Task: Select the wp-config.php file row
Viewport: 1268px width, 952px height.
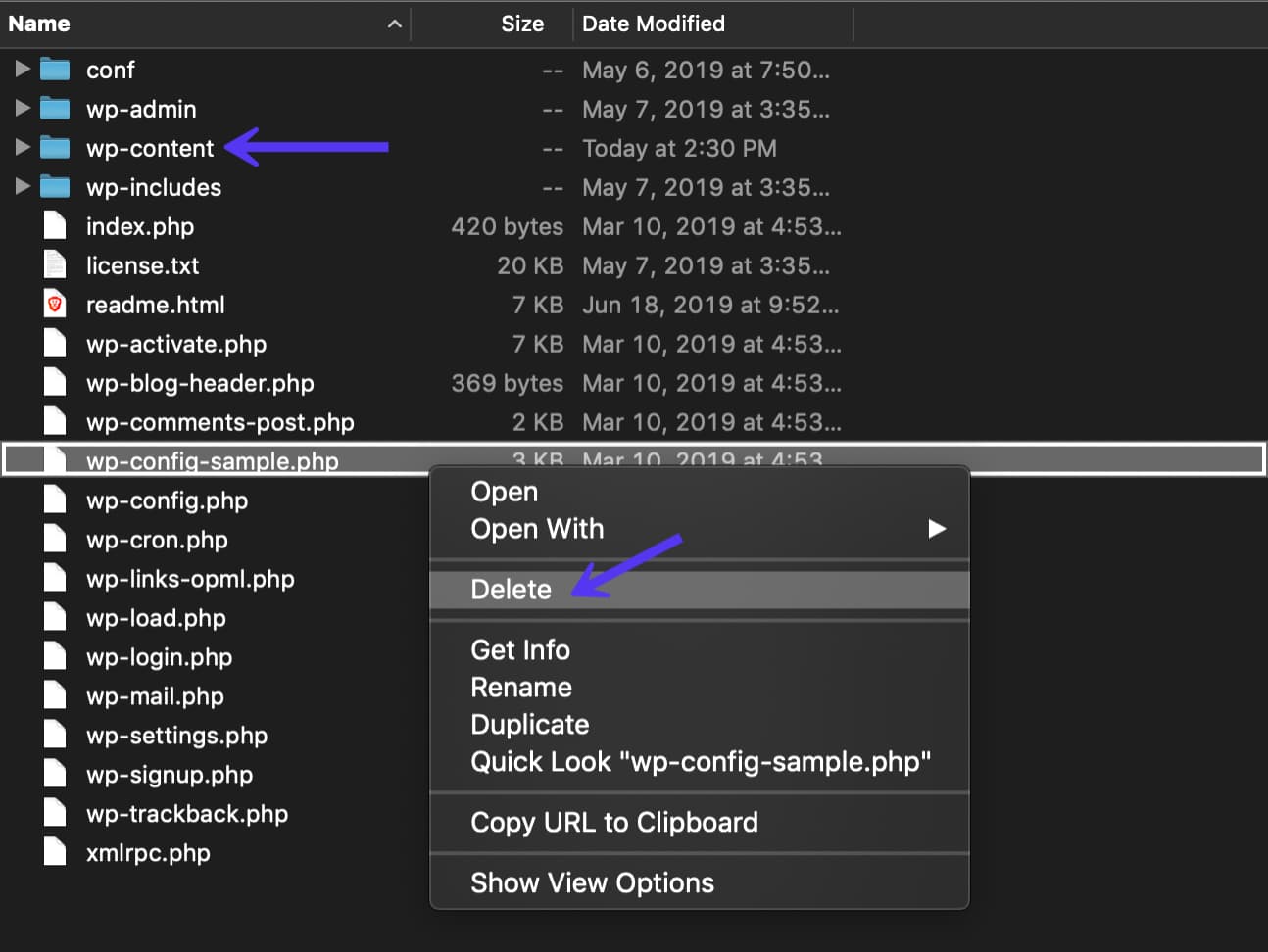Action: point(167,500)
